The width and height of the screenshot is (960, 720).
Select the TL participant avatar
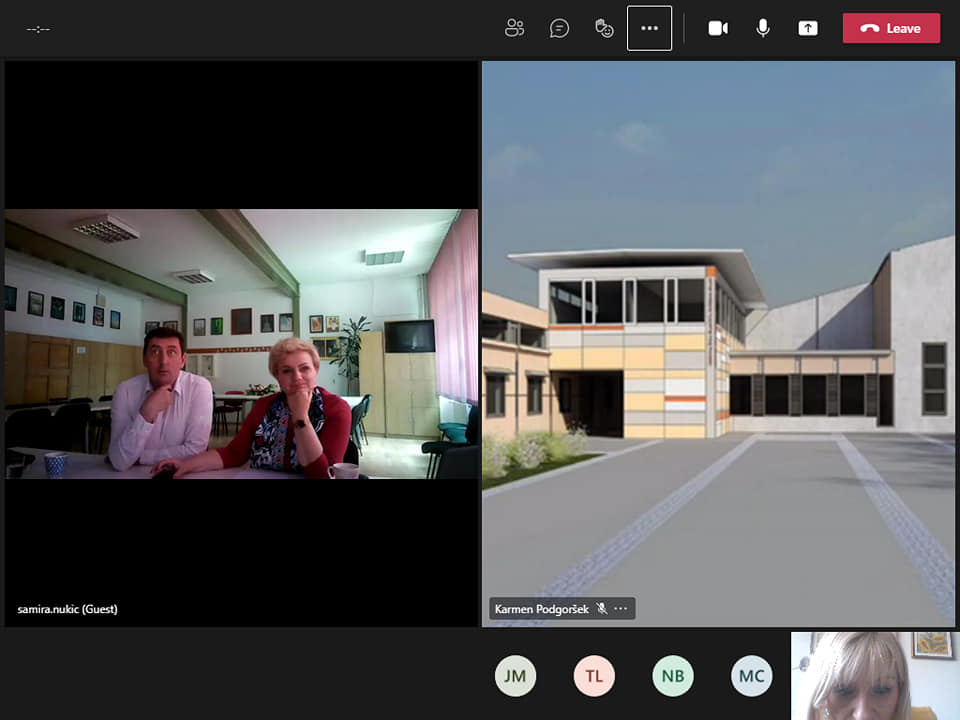coord(594,676)
